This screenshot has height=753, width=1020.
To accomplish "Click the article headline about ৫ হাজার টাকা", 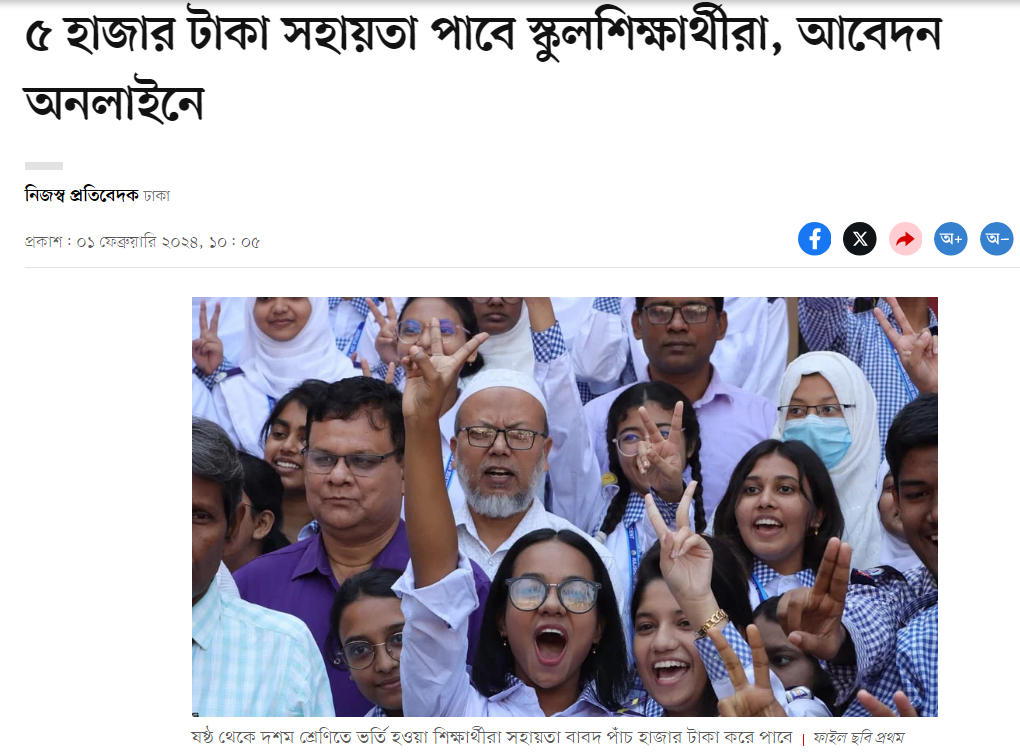I will coord(483,67).
